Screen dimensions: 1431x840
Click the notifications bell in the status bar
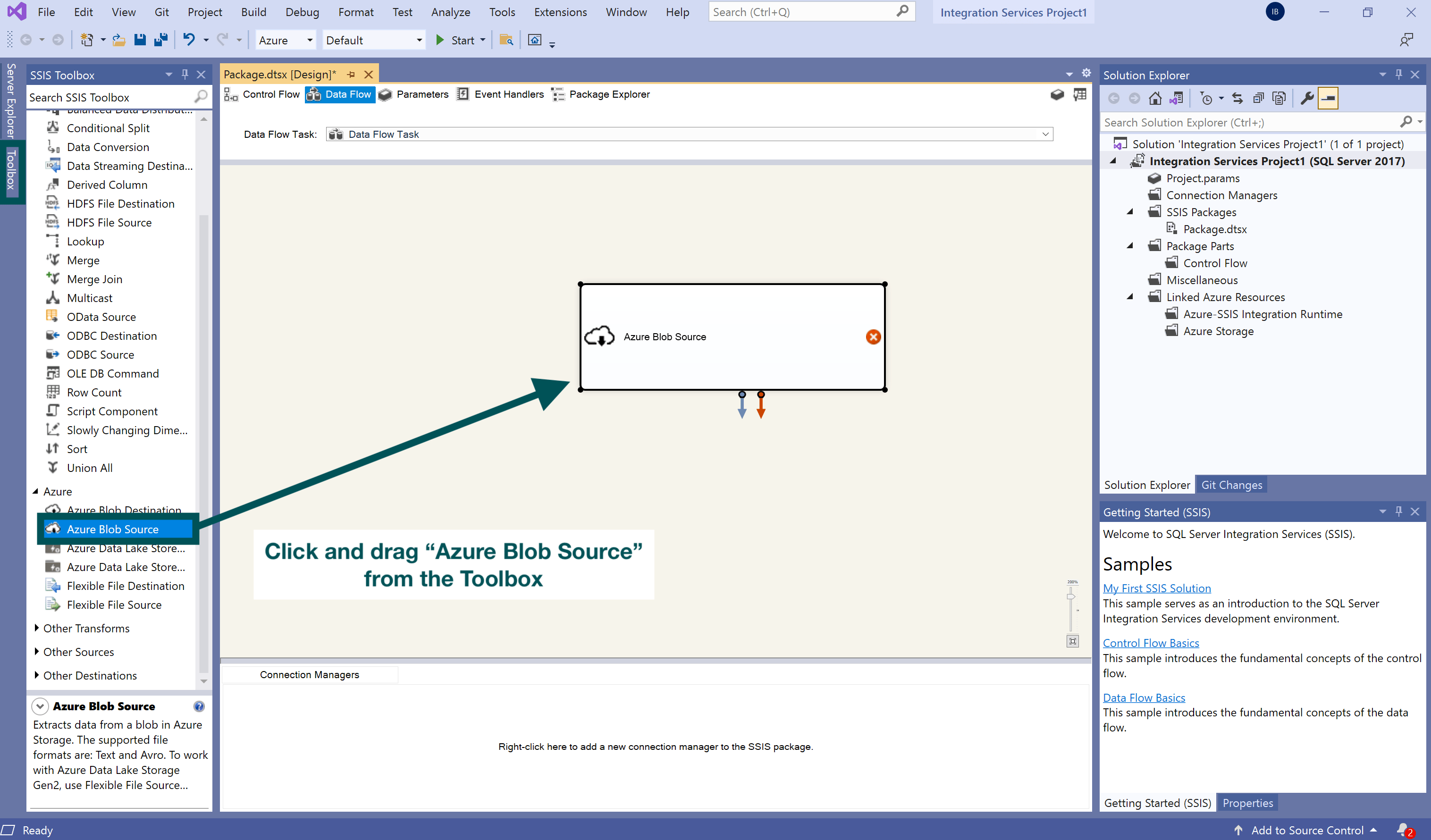pyautogui.click(x=1404, y=830)
